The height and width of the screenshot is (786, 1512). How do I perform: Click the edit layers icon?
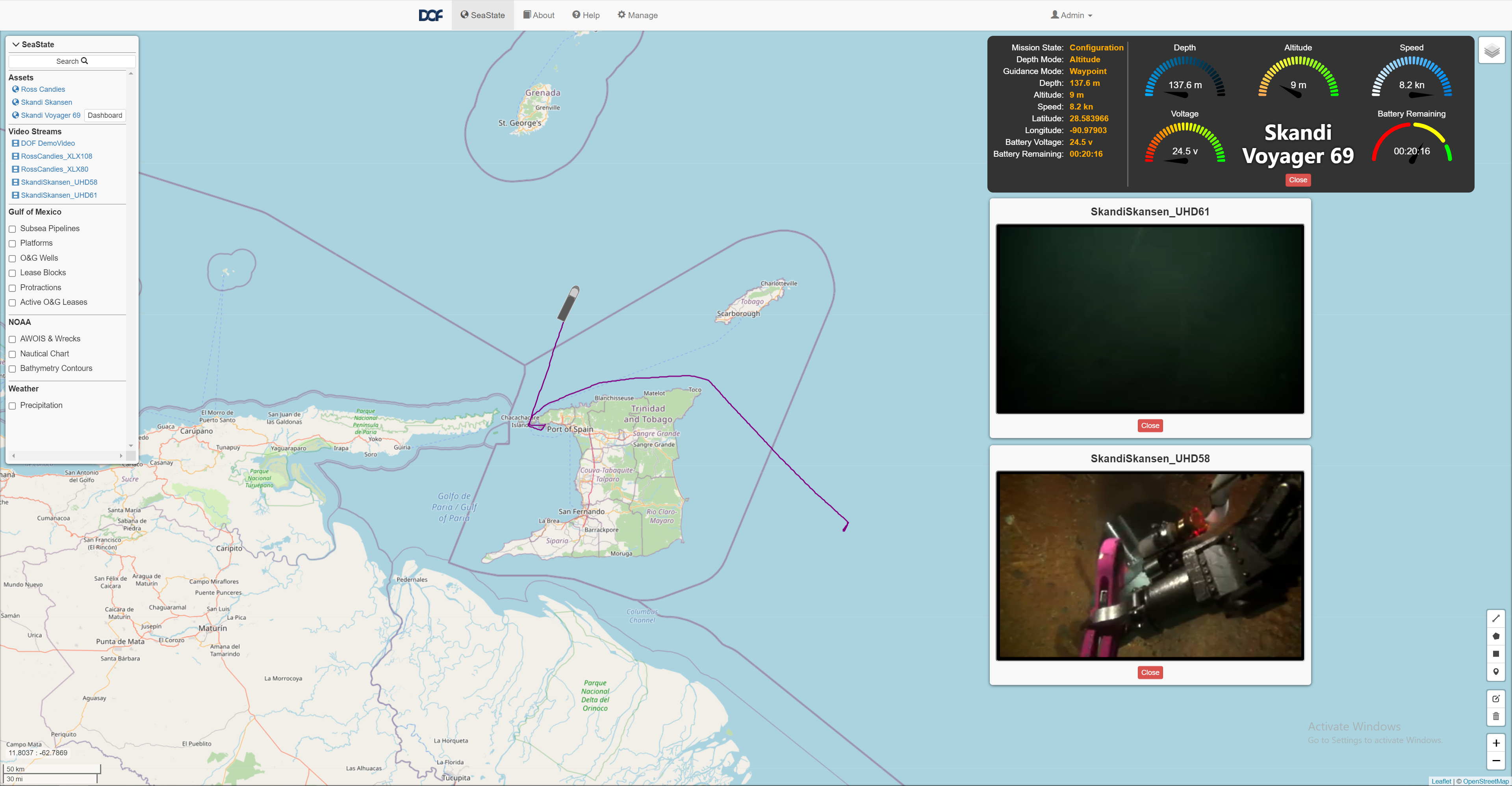[1495, 699]
